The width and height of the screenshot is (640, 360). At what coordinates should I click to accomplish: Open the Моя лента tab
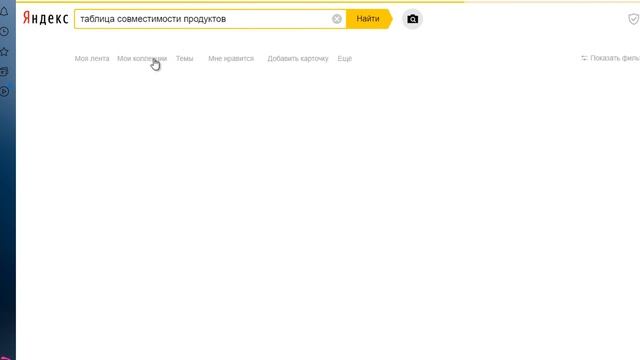92,58
